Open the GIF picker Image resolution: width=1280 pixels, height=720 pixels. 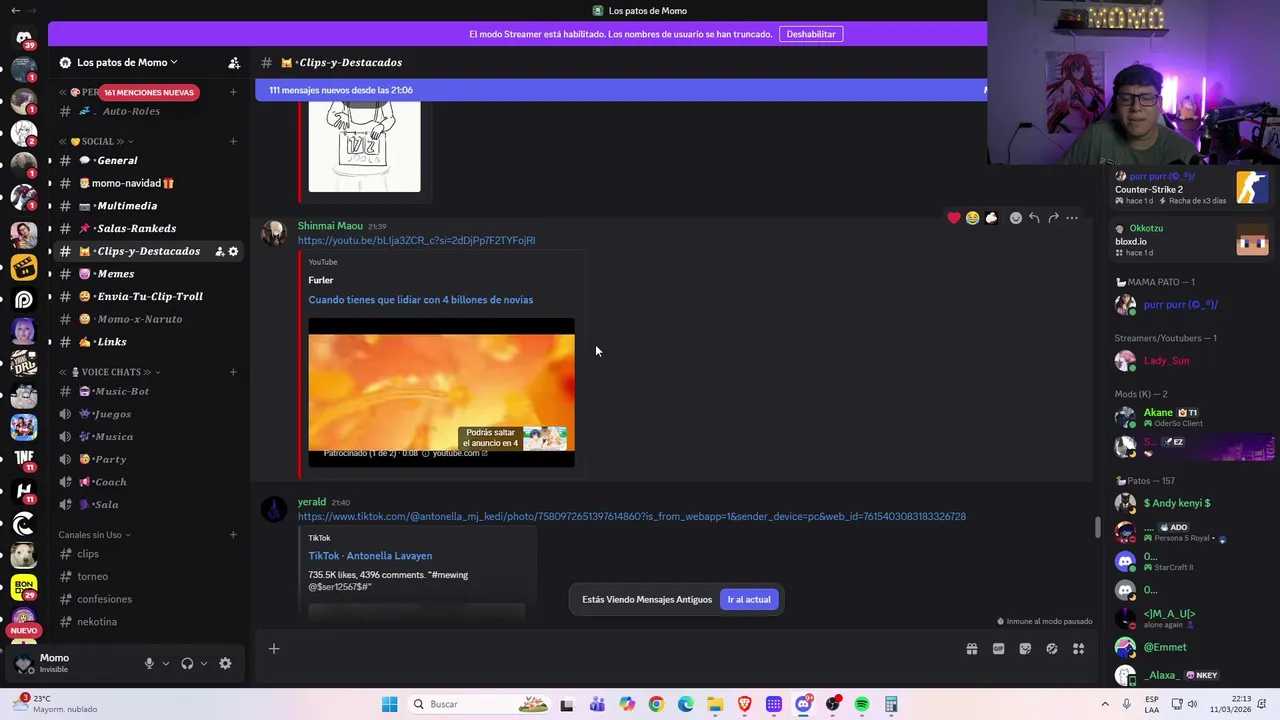998,649
